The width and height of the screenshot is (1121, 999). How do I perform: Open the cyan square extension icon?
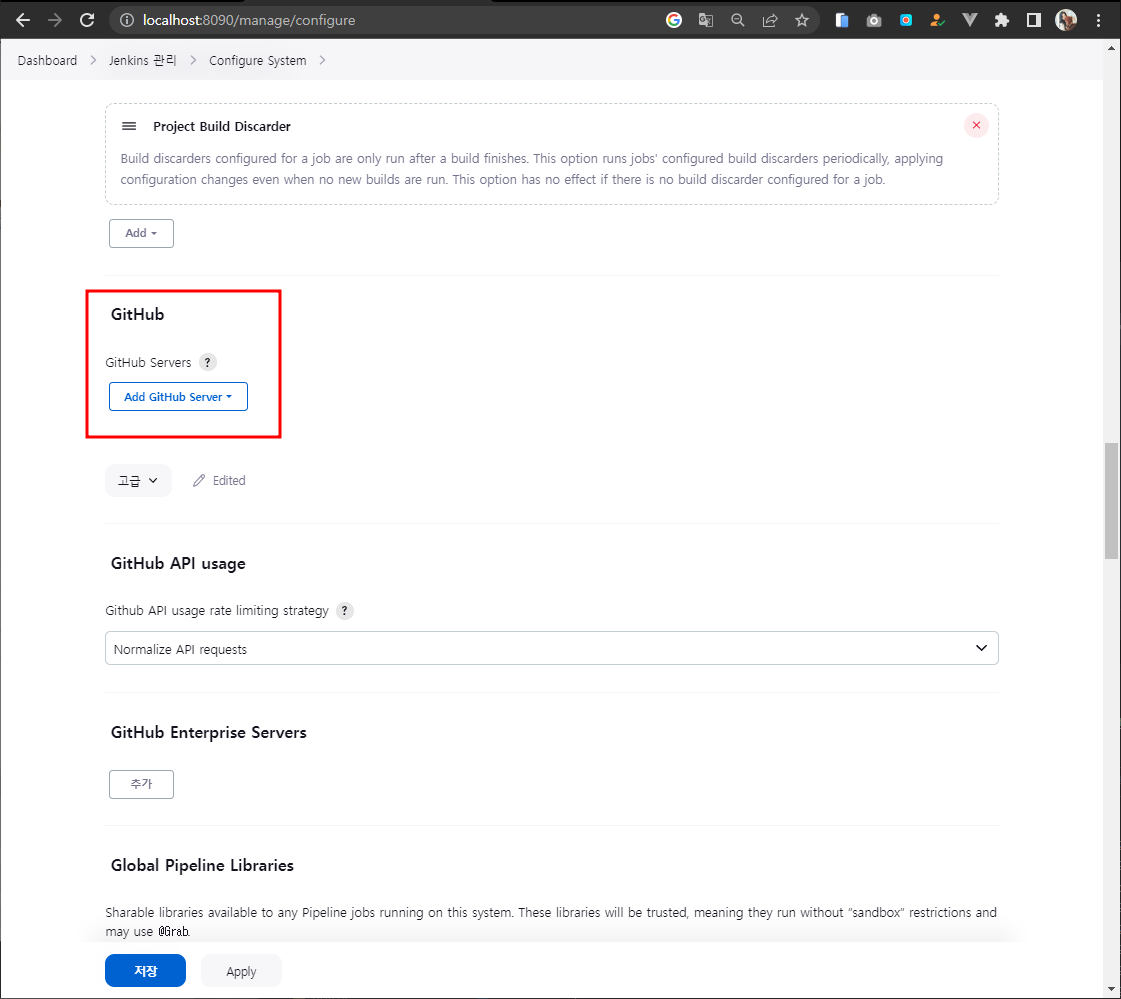[906, 20]
